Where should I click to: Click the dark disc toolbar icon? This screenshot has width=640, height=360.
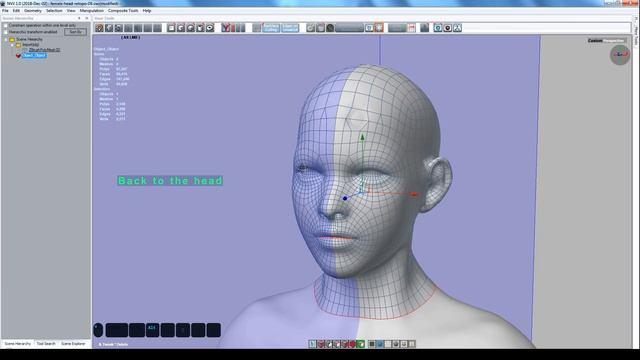(x=447, y=28)
